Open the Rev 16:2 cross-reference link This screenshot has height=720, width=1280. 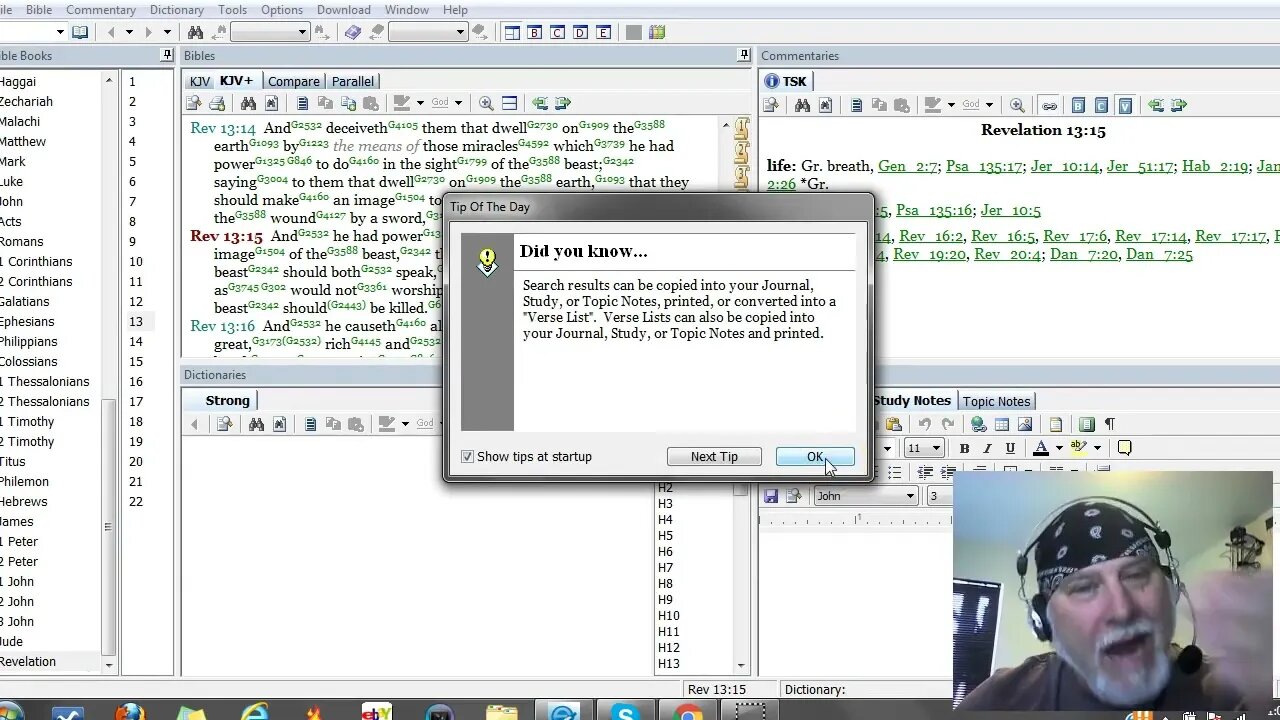click(931, 236)
